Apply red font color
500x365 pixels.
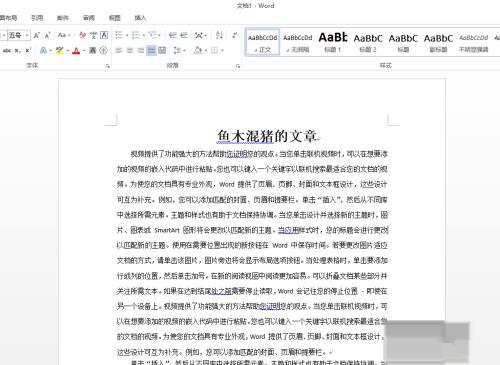(76, 50)
